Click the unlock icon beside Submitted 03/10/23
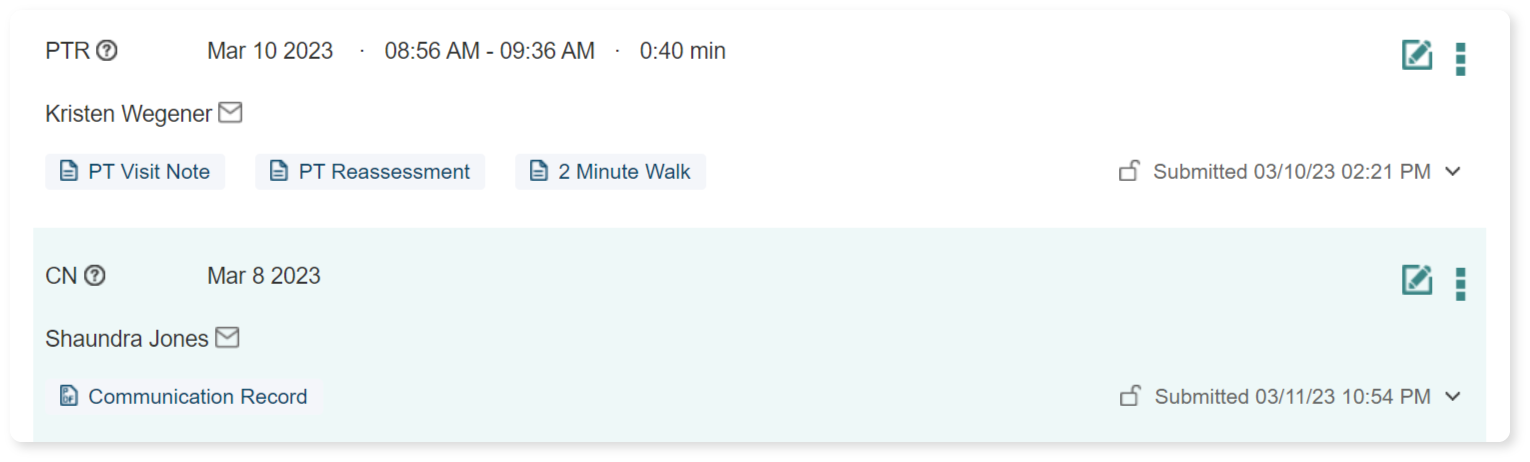The width and height of the screenshot is (1530, 462). point(1129,171)
